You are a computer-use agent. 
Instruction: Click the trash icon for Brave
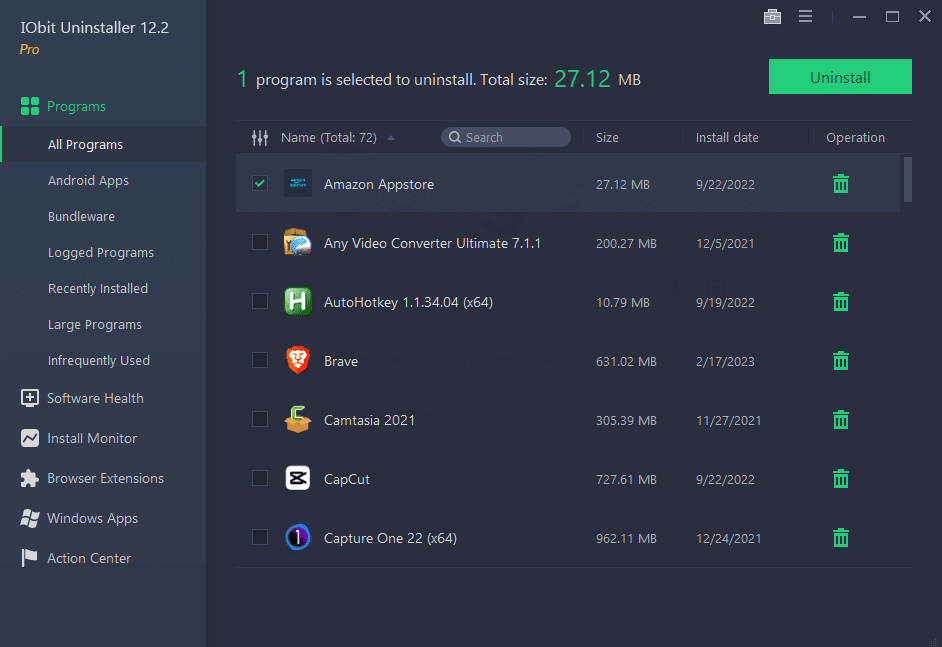840,361
